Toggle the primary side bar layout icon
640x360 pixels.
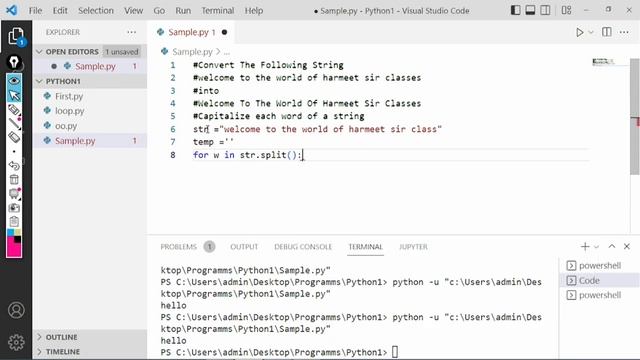pos(516,10)
